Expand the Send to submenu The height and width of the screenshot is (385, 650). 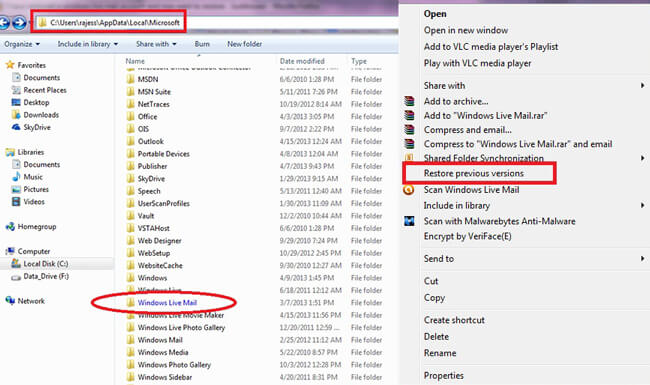pyautogui.click(x=642, y=259)
